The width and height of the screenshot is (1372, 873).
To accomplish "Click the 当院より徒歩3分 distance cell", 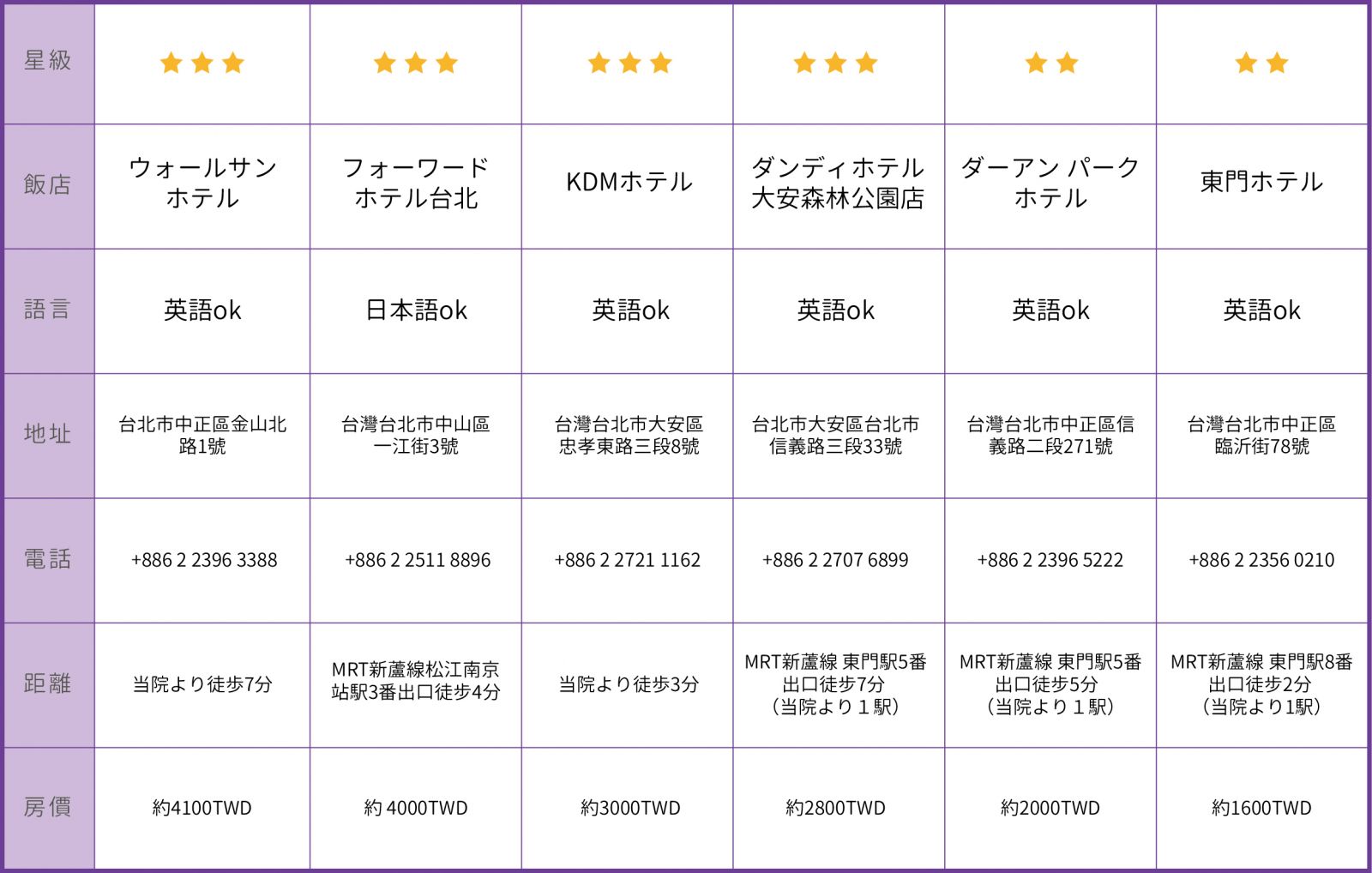I will (629, 684).
